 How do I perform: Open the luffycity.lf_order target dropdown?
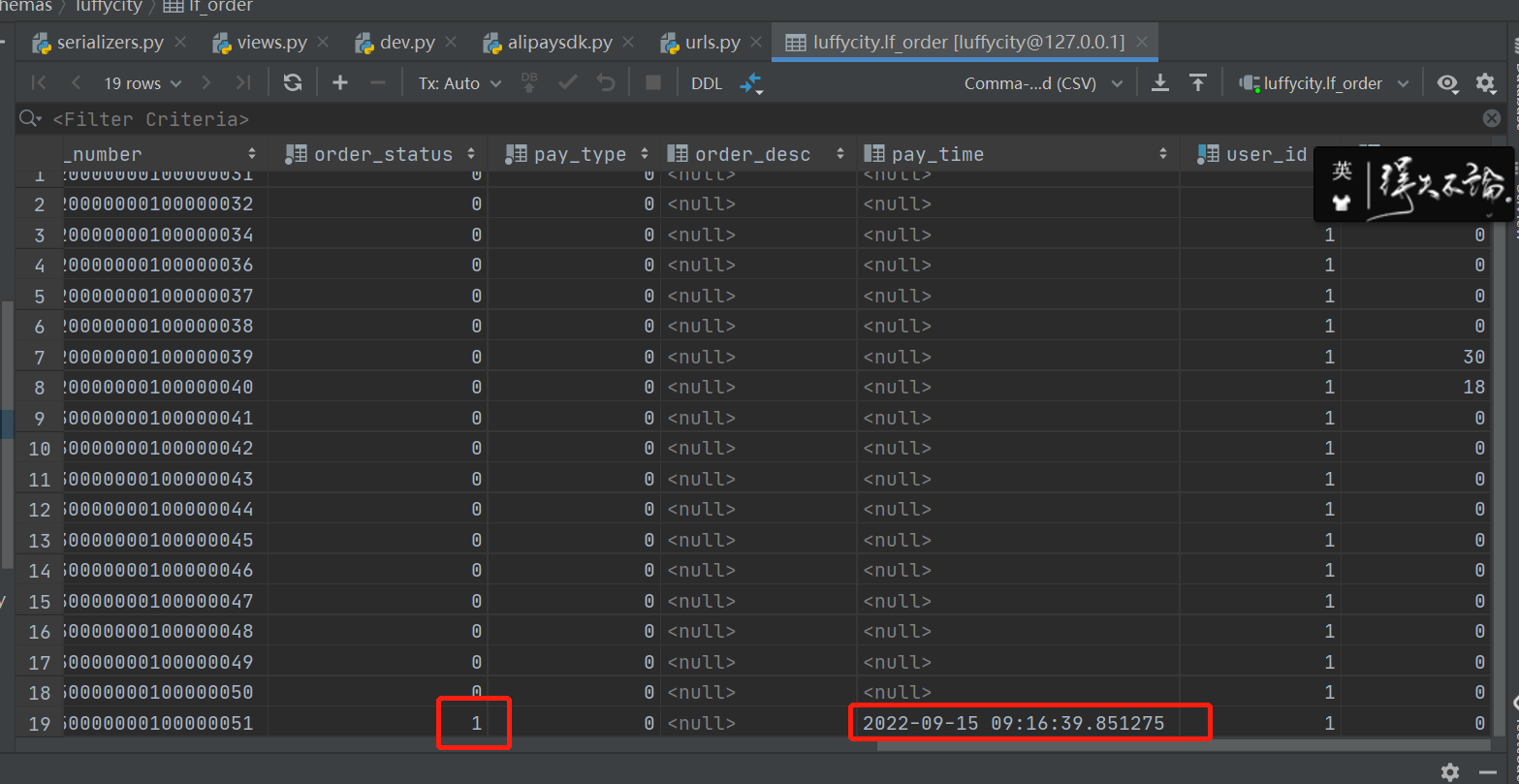[1325, 83]
